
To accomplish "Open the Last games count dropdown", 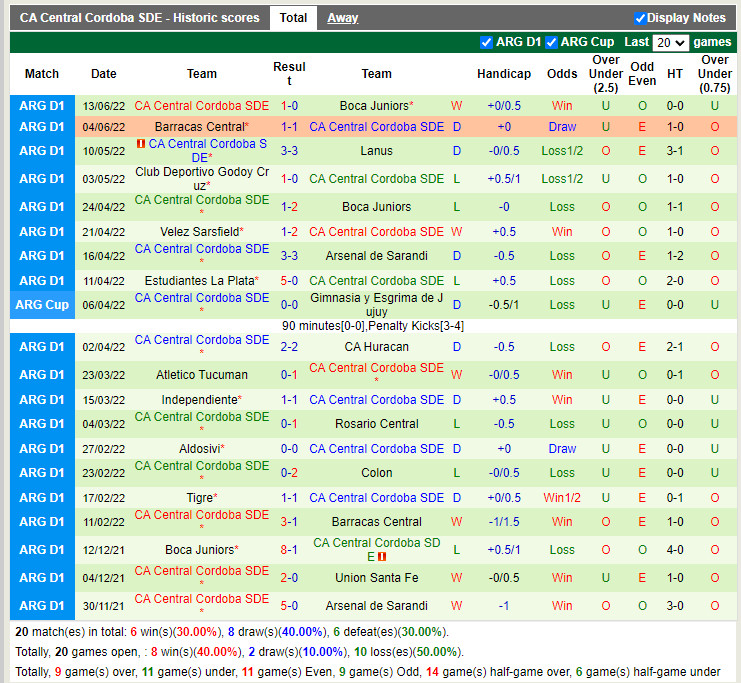I will (x=670, y=43).
